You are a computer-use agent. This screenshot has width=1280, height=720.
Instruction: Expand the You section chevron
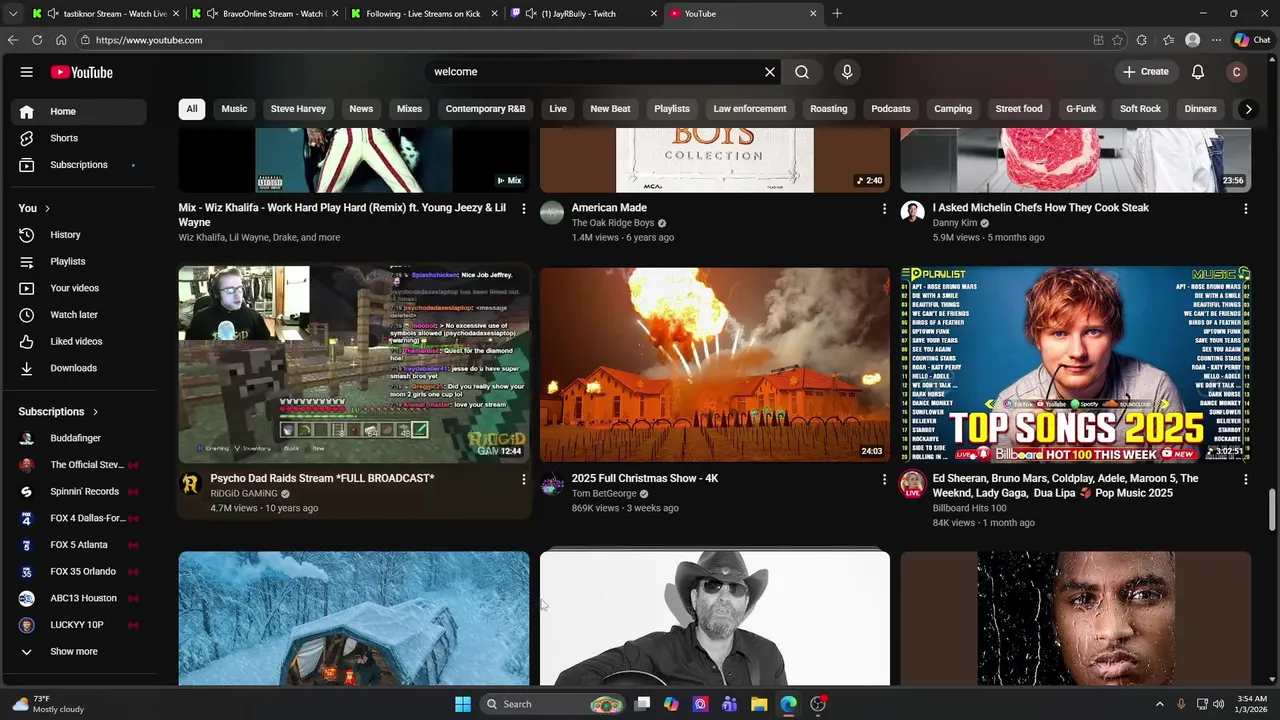point(47,208)
